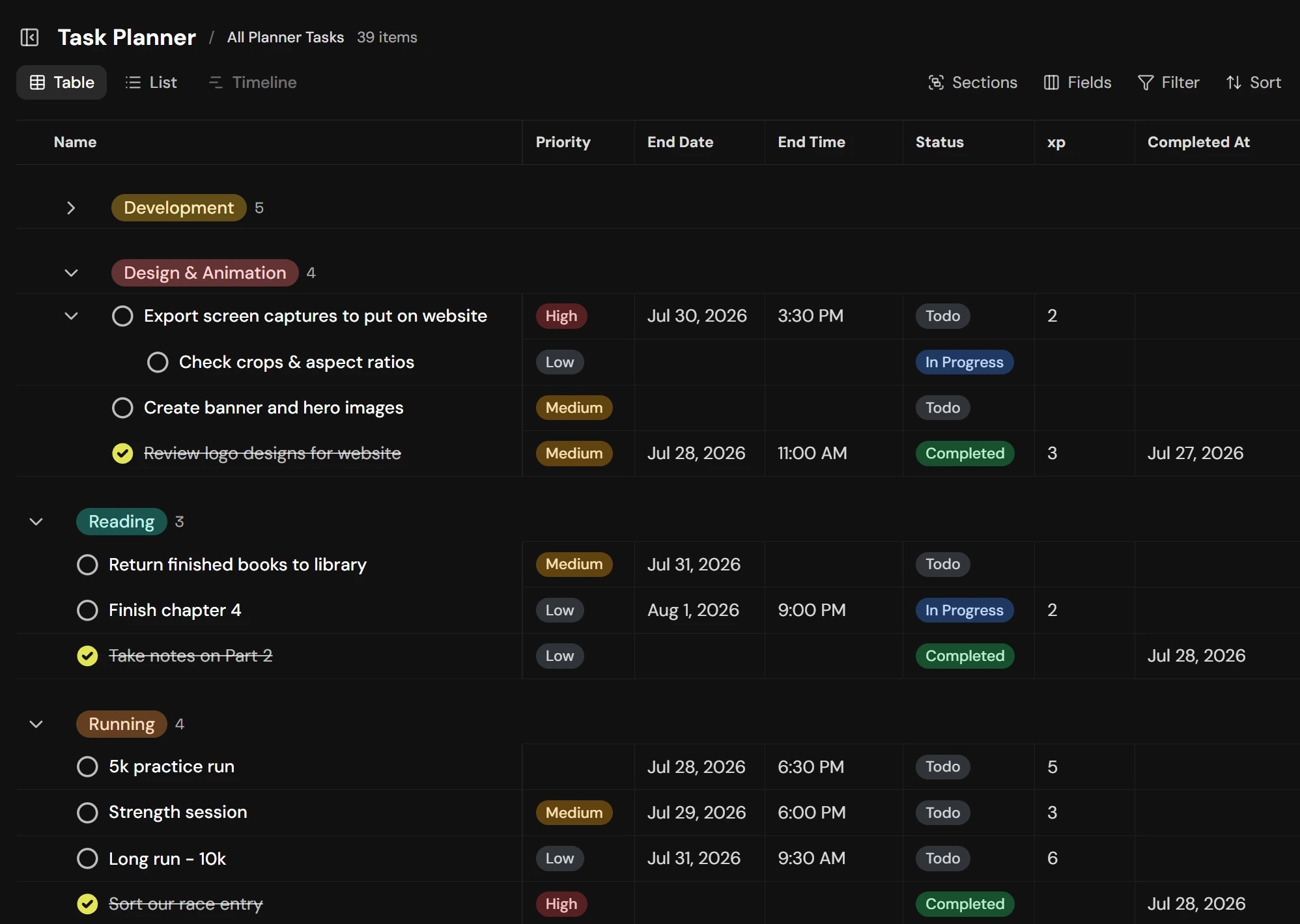Image resolution: width=1300 pixels, height=924 pixels.
Task: Mark Strength session complete
Action: tap(87, 813)
